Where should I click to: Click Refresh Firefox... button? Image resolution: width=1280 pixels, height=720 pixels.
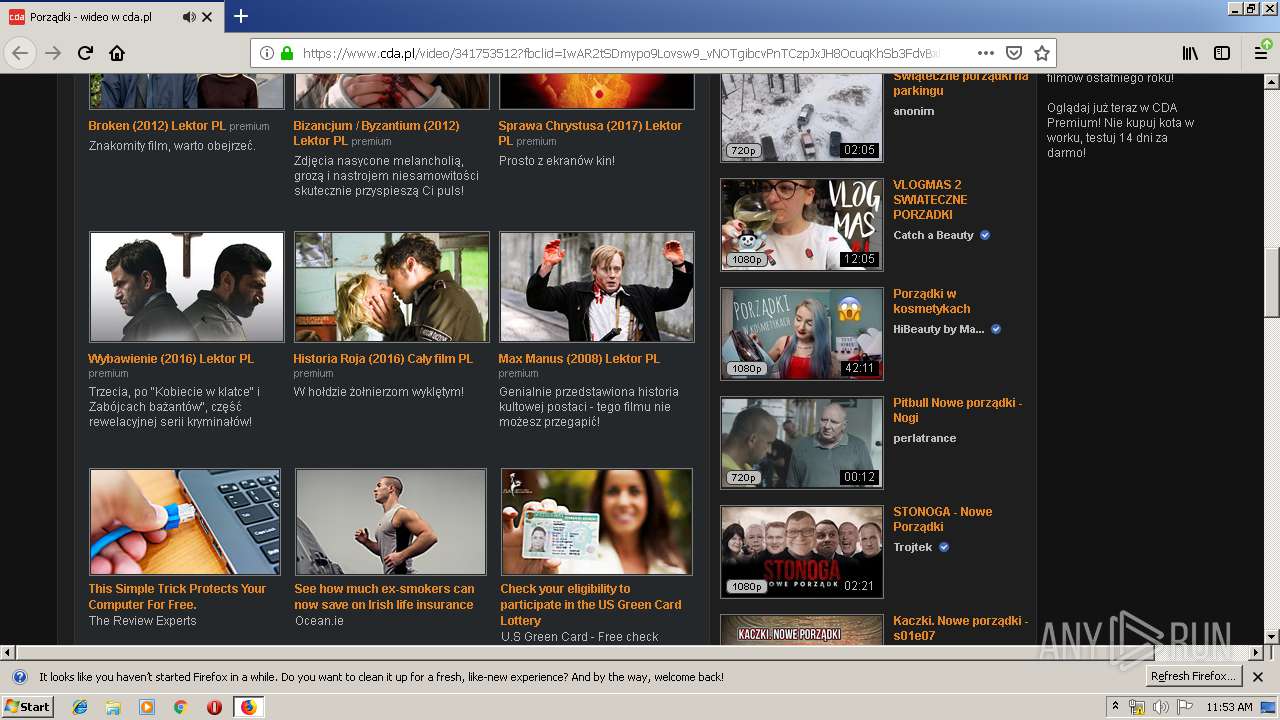click(1194, 677)
